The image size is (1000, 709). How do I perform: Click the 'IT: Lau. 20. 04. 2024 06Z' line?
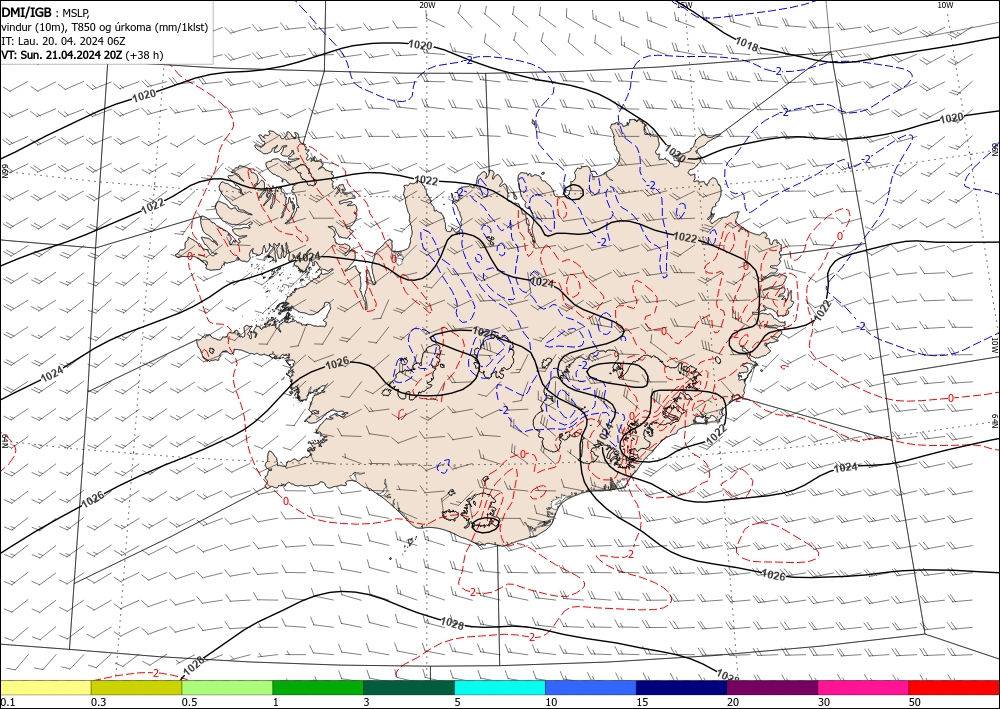tap(63, 41)
